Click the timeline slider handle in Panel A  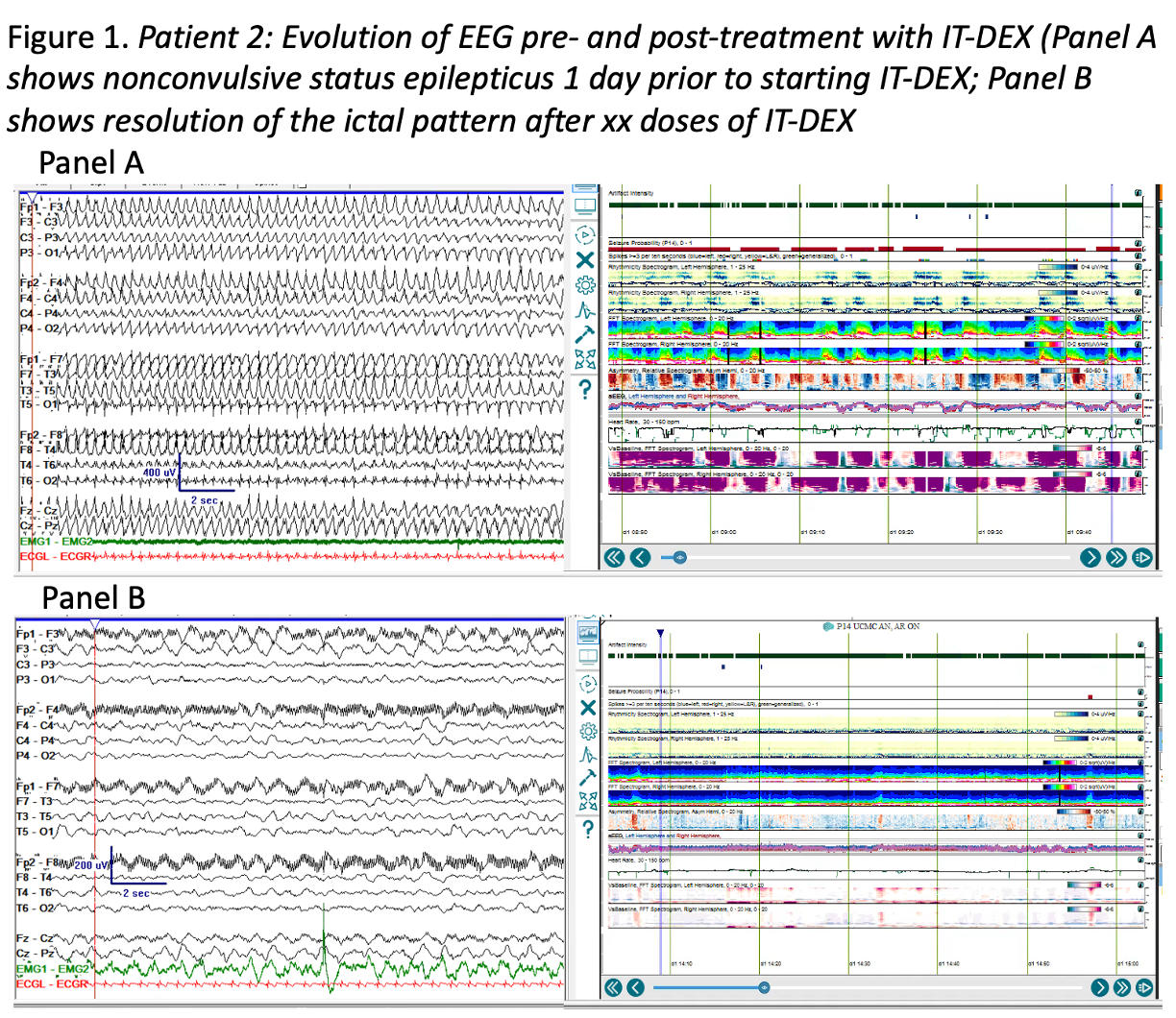coord(680,557)
